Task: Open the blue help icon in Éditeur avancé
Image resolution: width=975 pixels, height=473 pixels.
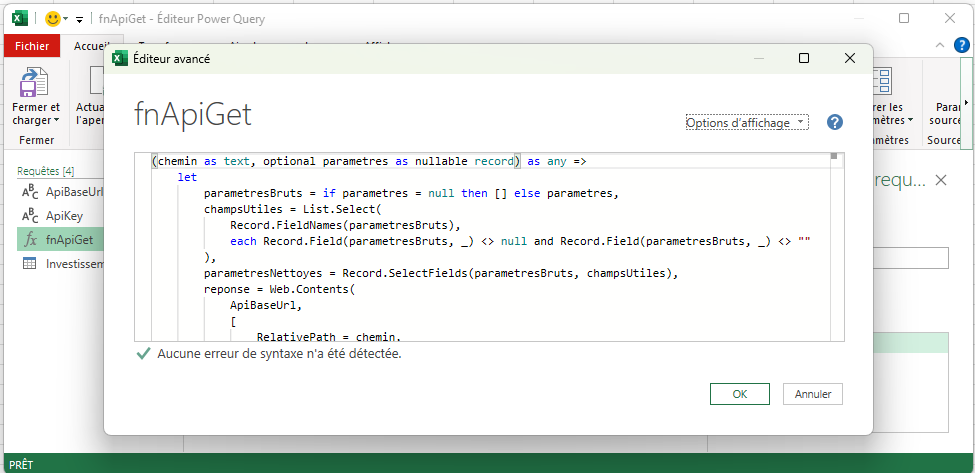Action: (834, 122)
